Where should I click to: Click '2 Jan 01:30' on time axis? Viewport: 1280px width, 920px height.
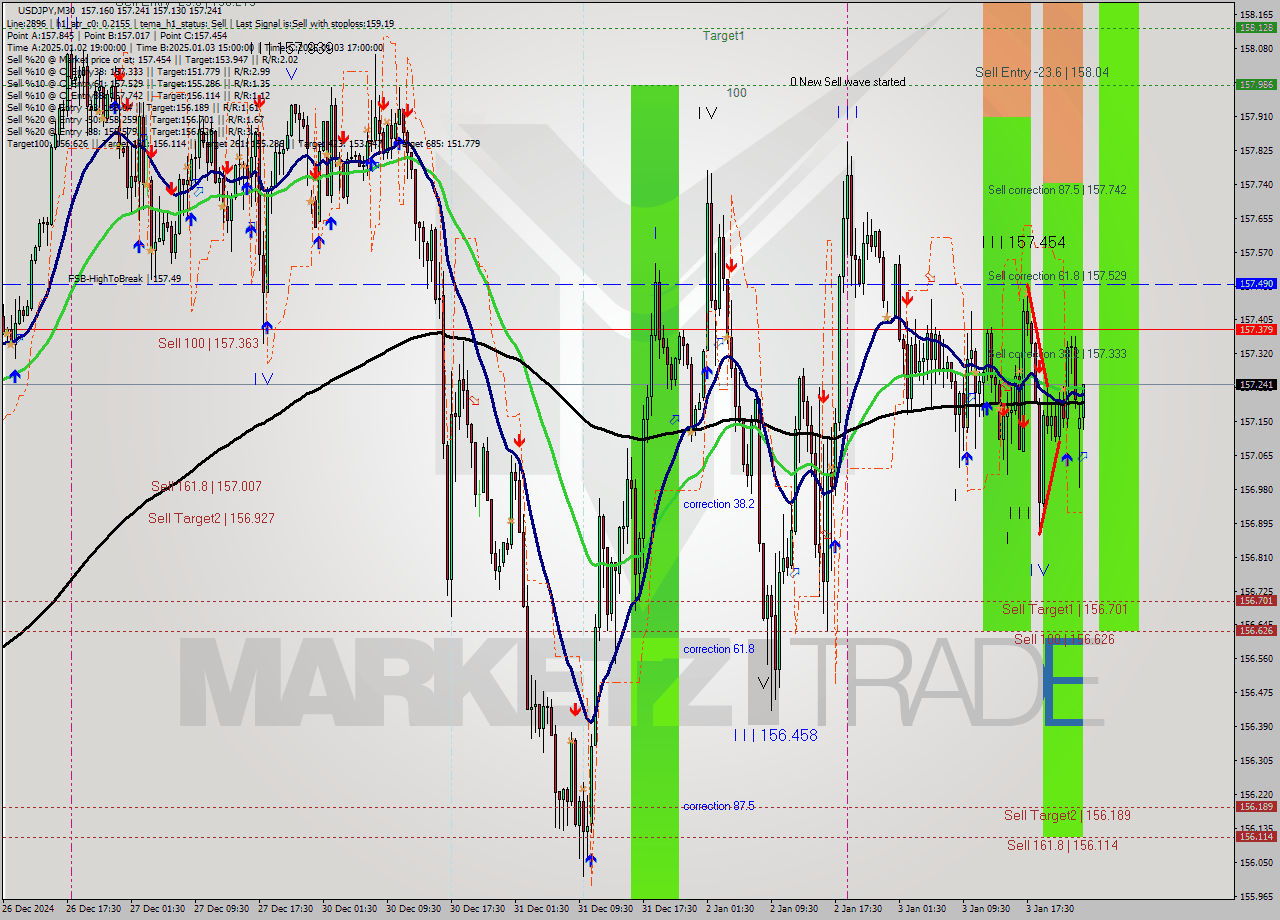coord(730,909)
